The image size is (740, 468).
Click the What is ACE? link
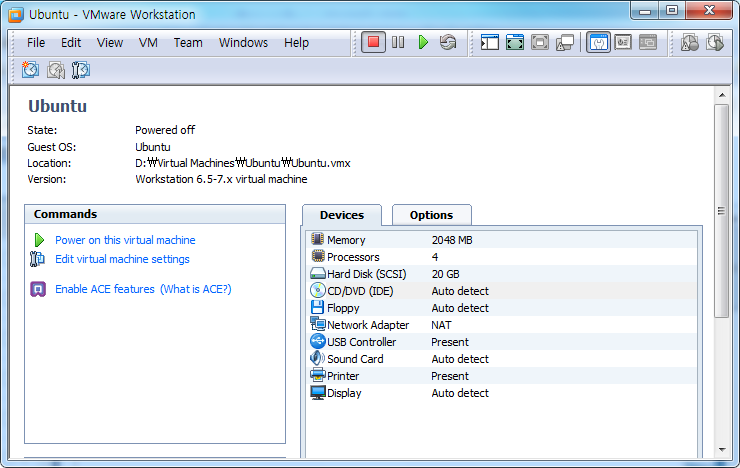pos(196,289)
